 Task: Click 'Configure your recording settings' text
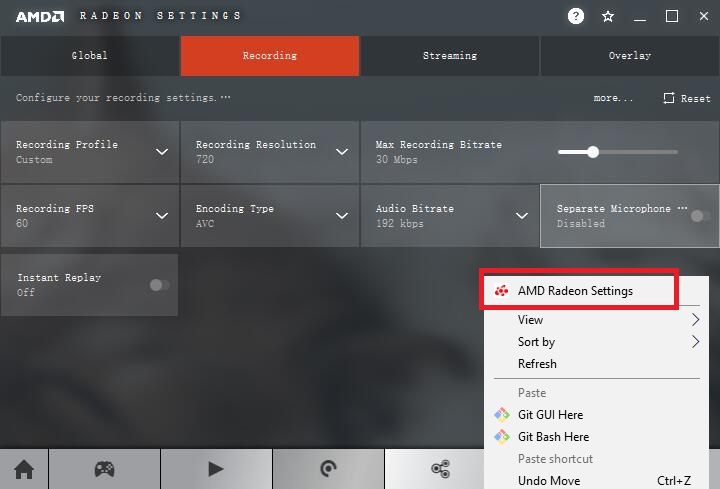[116, 98]
